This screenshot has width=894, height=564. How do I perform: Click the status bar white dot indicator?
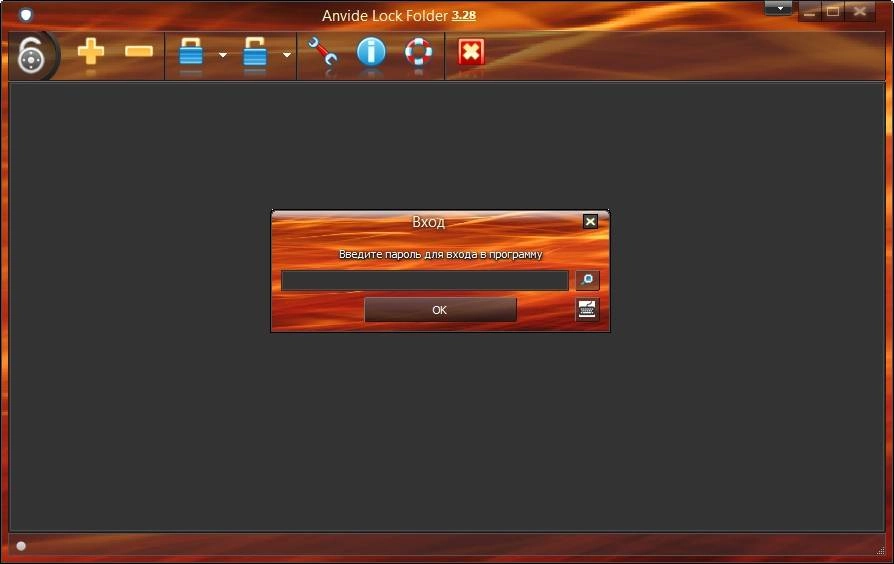pos(21,546)
